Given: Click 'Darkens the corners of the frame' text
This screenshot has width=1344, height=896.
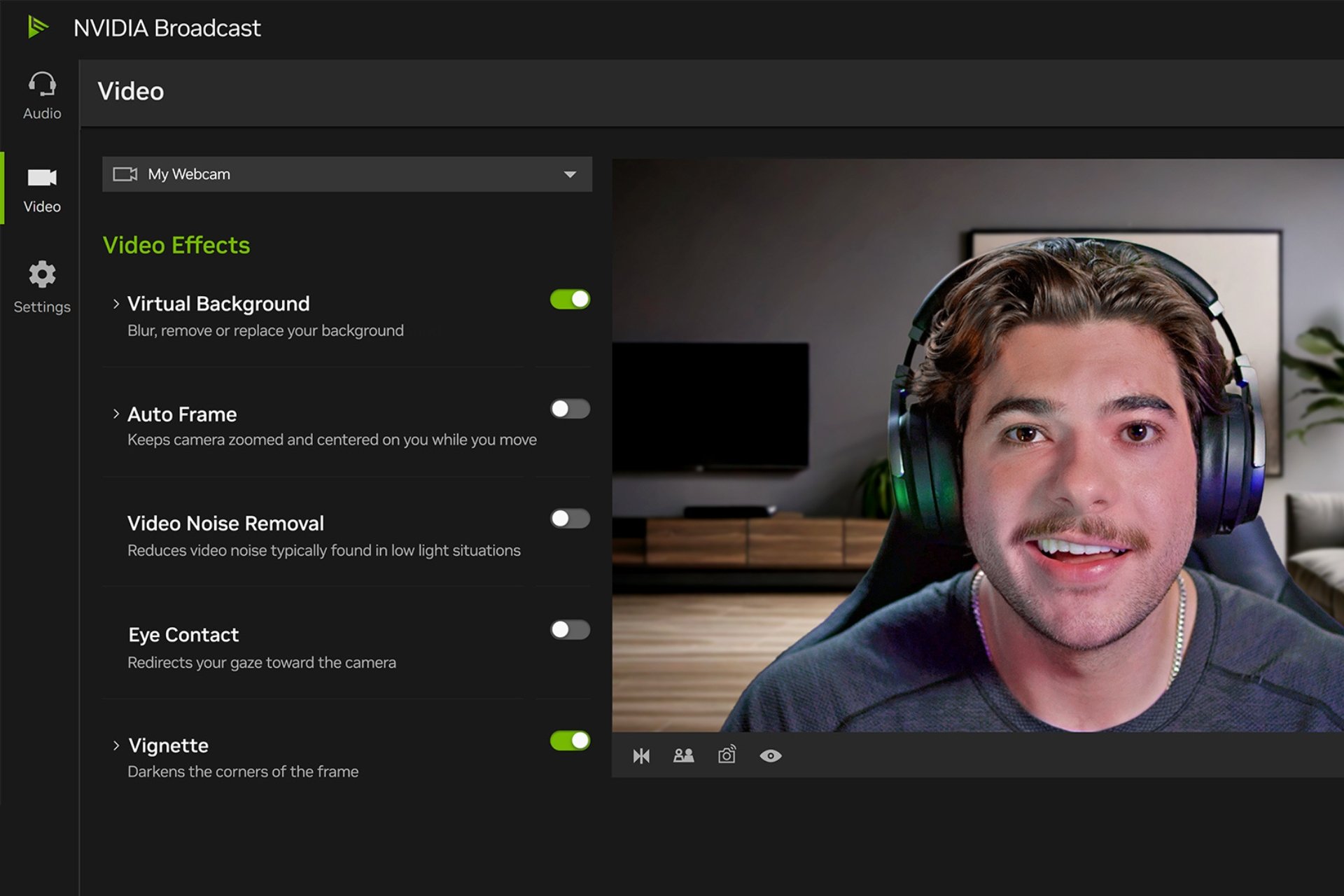Looking at the screenshot, I should click(x=243, y=771).
